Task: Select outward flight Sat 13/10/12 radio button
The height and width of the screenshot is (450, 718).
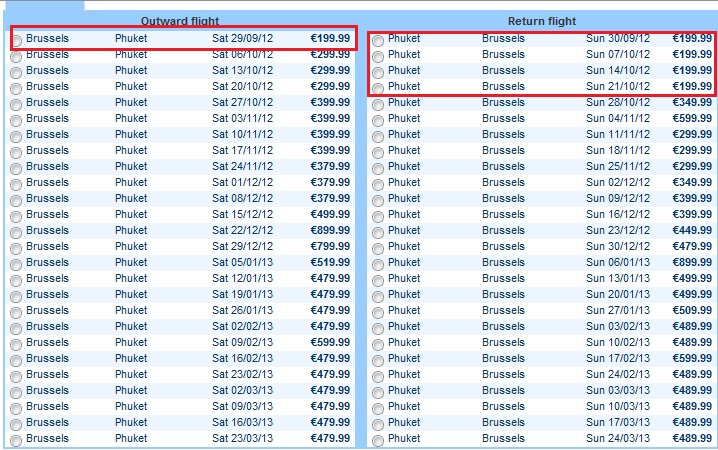Action: click(x=16, y=73)
